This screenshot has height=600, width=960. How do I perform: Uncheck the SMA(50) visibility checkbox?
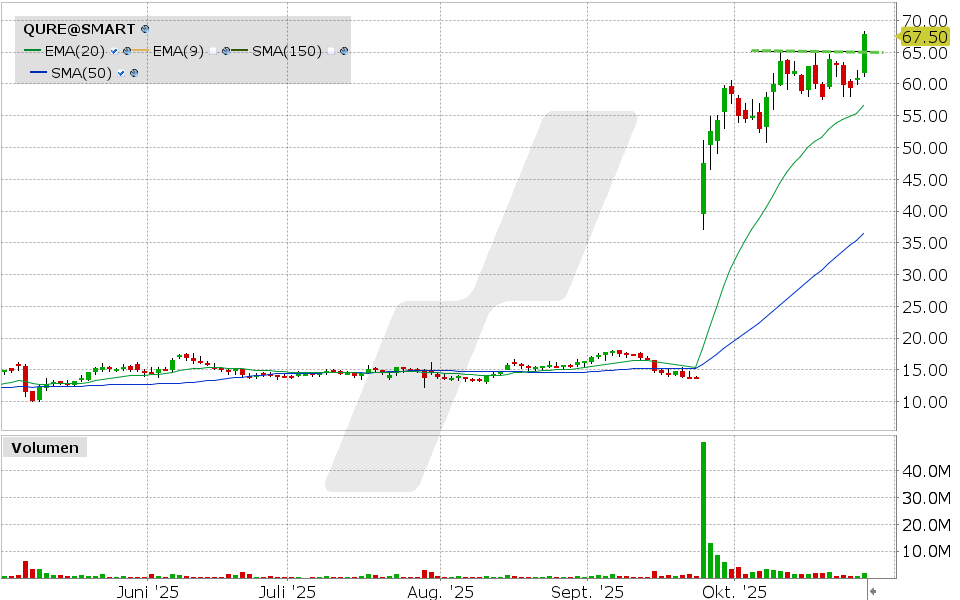(122, 73)
